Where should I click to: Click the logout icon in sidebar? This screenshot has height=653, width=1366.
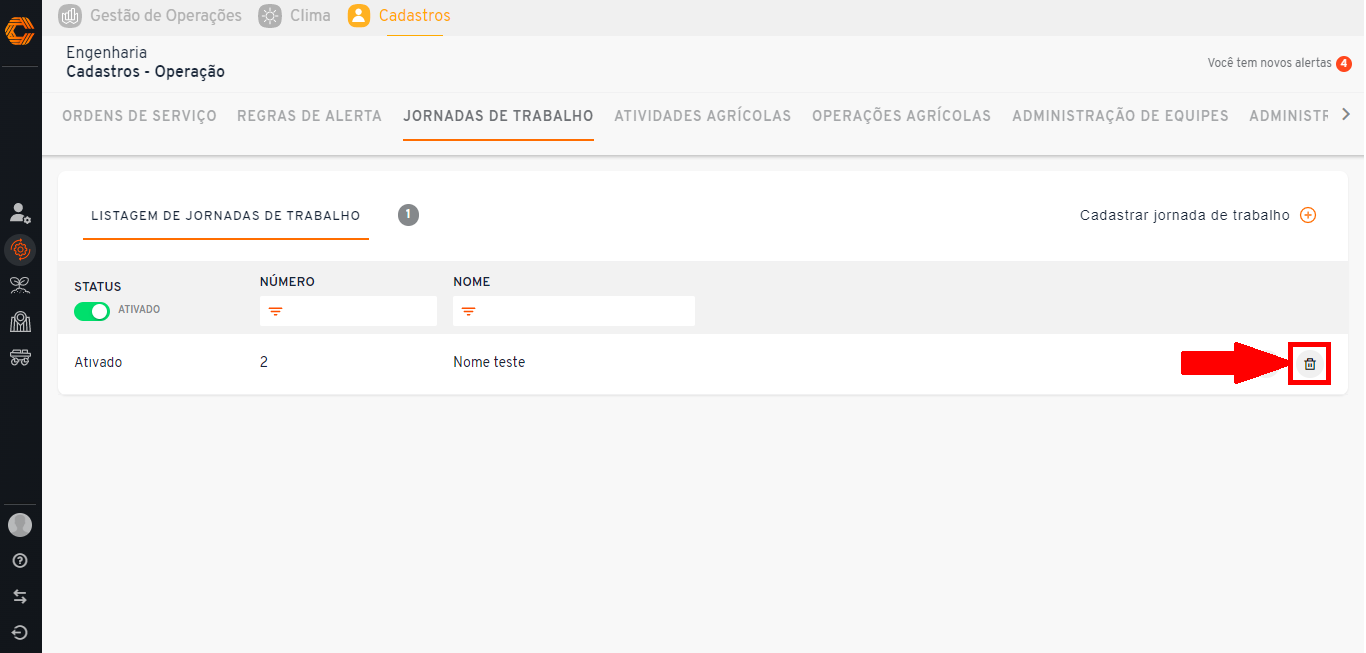click(20, 633)
